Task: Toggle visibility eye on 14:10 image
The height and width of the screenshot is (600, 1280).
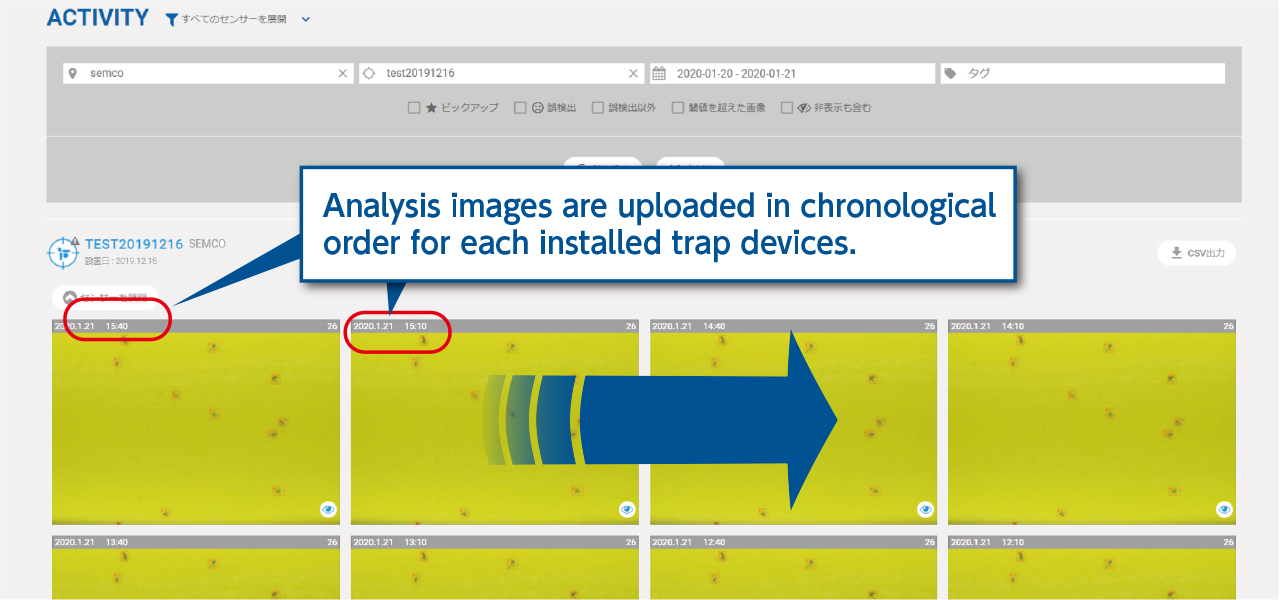Action: pos(1224,510)
